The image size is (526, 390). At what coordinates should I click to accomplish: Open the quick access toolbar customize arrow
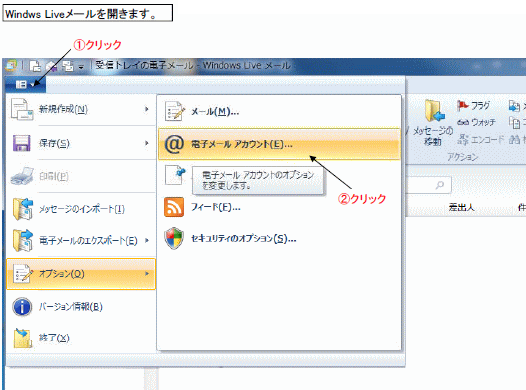[x=81, y=67]
